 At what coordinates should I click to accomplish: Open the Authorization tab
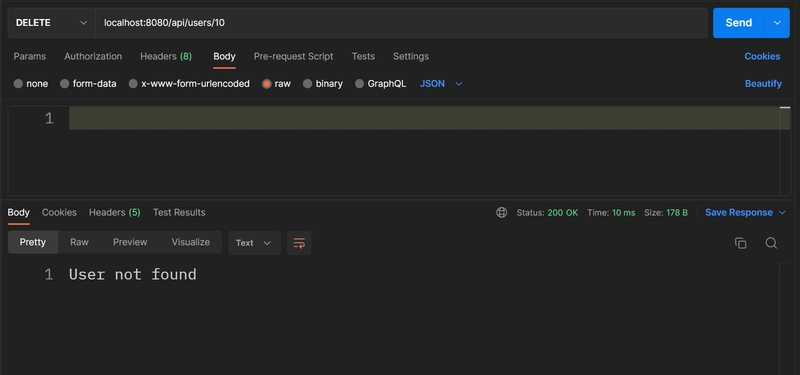point(93,56)
